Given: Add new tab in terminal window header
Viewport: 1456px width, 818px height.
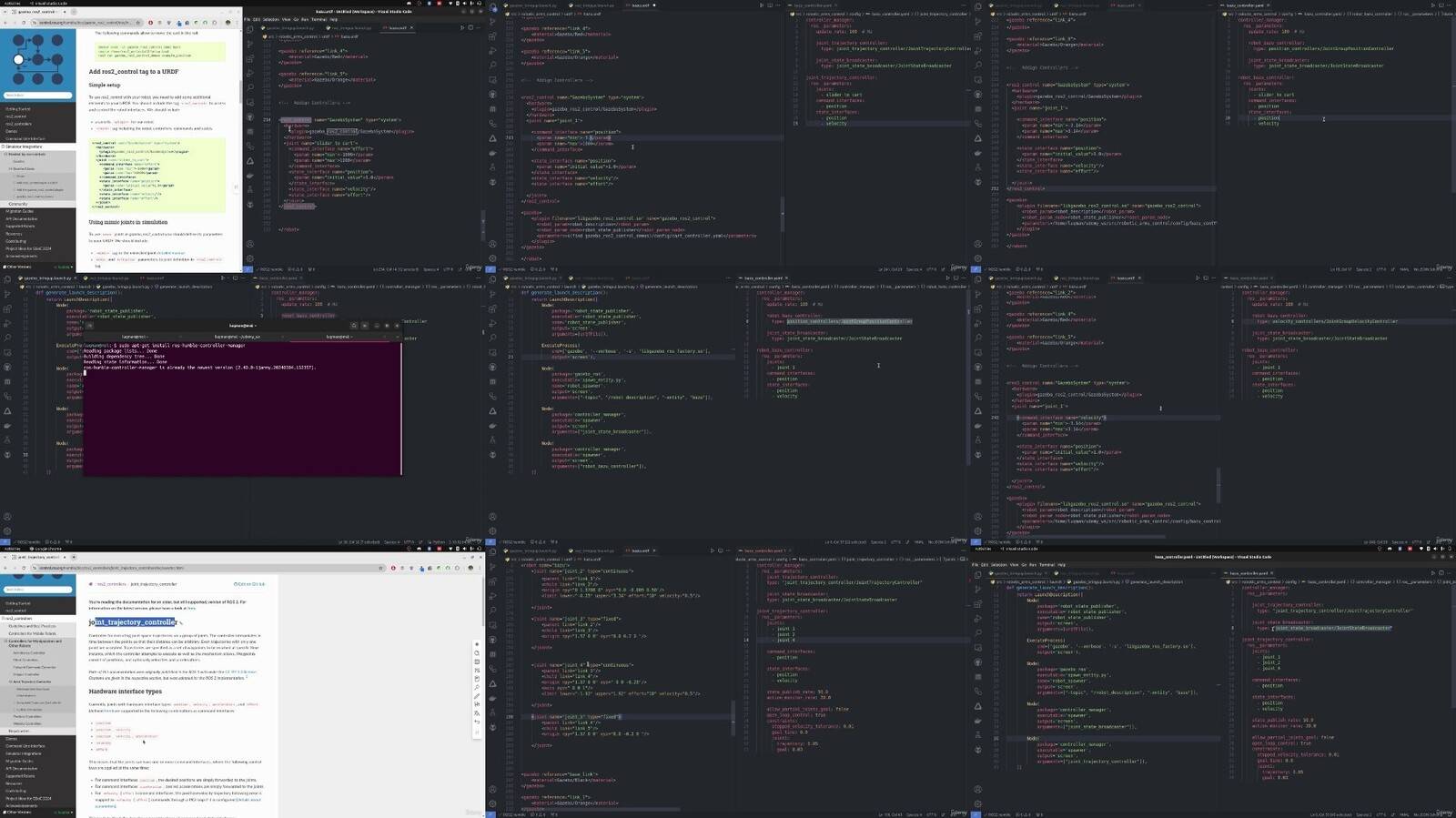Looking at the screenshot, I should [90, 326].
